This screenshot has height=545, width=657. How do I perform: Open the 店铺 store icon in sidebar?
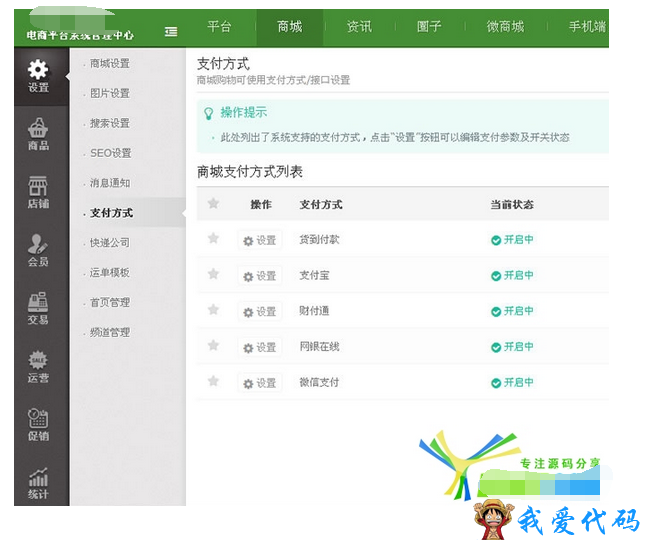[38, 192]
